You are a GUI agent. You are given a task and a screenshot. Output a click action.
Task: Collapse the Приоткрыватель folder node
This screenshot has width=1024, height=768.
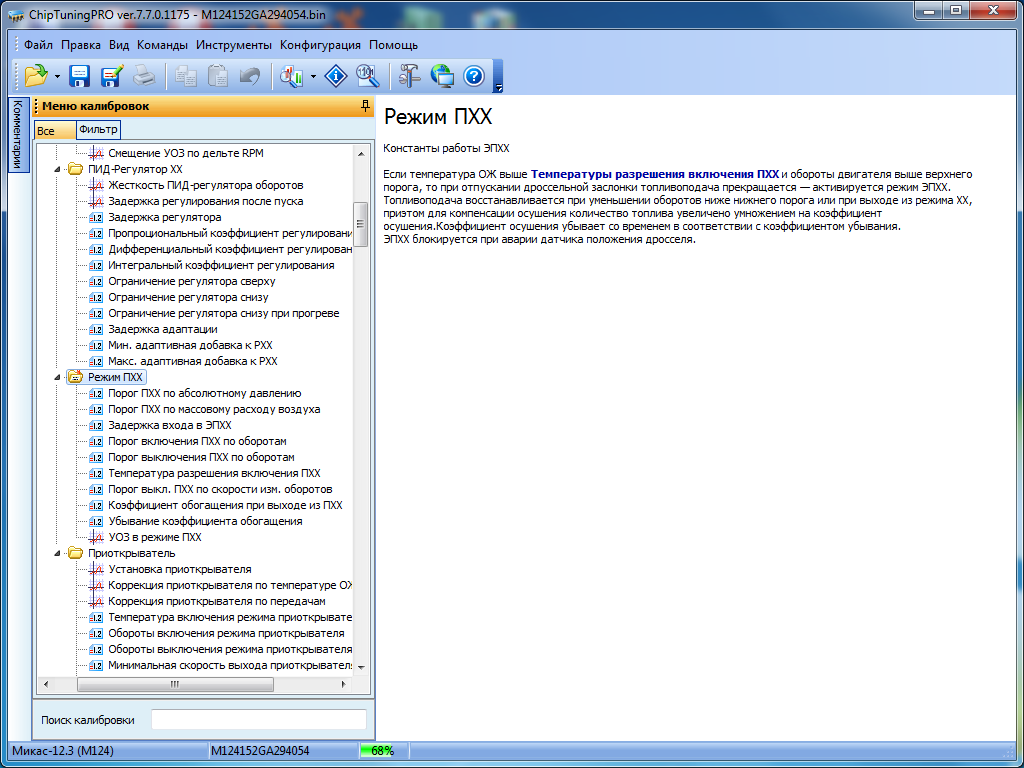click(57, 554)
